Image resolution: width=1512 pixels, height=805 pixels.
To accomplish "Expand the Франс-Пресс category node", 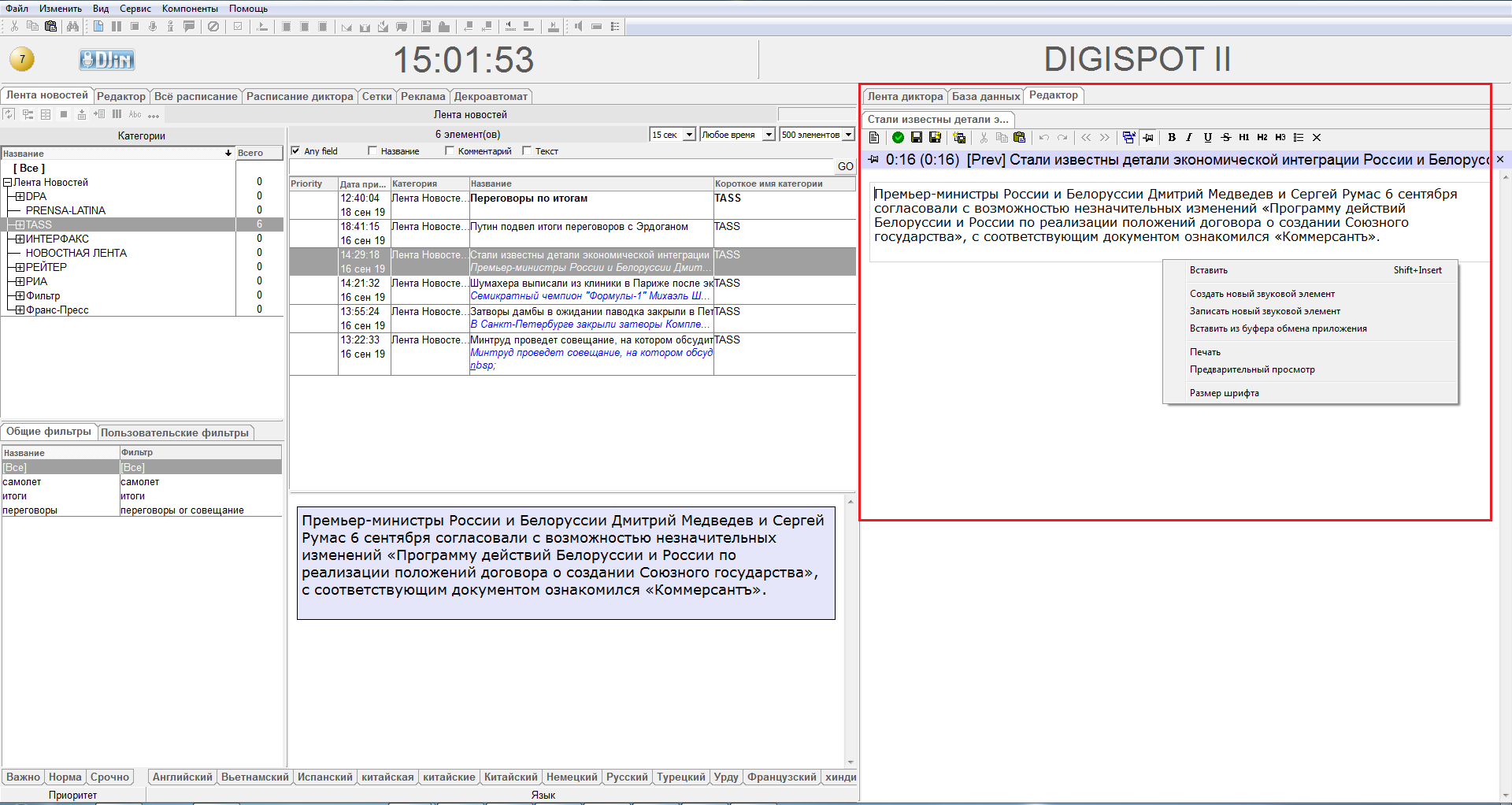I will (20, 310).
